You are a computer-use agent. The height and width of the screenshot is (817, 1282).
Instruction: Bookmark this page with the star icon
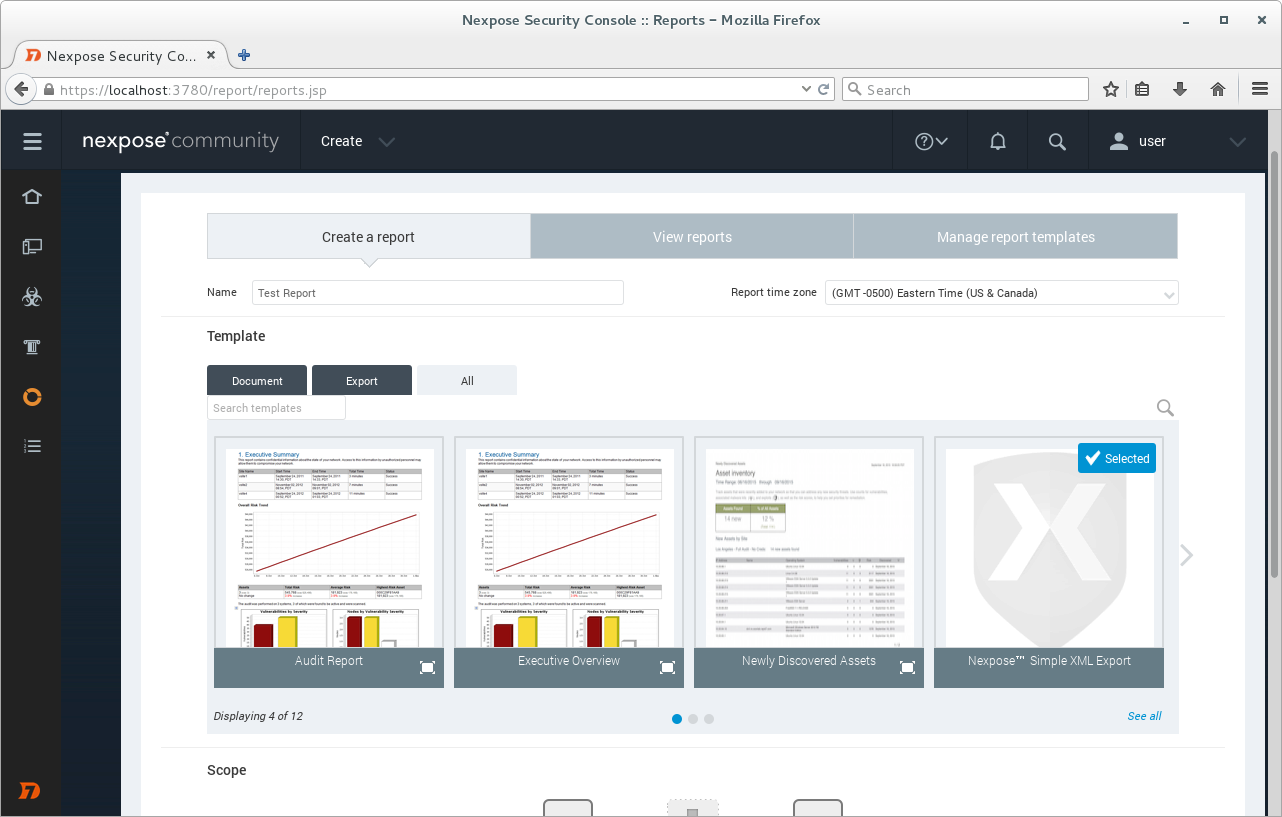coord(1110,89)
